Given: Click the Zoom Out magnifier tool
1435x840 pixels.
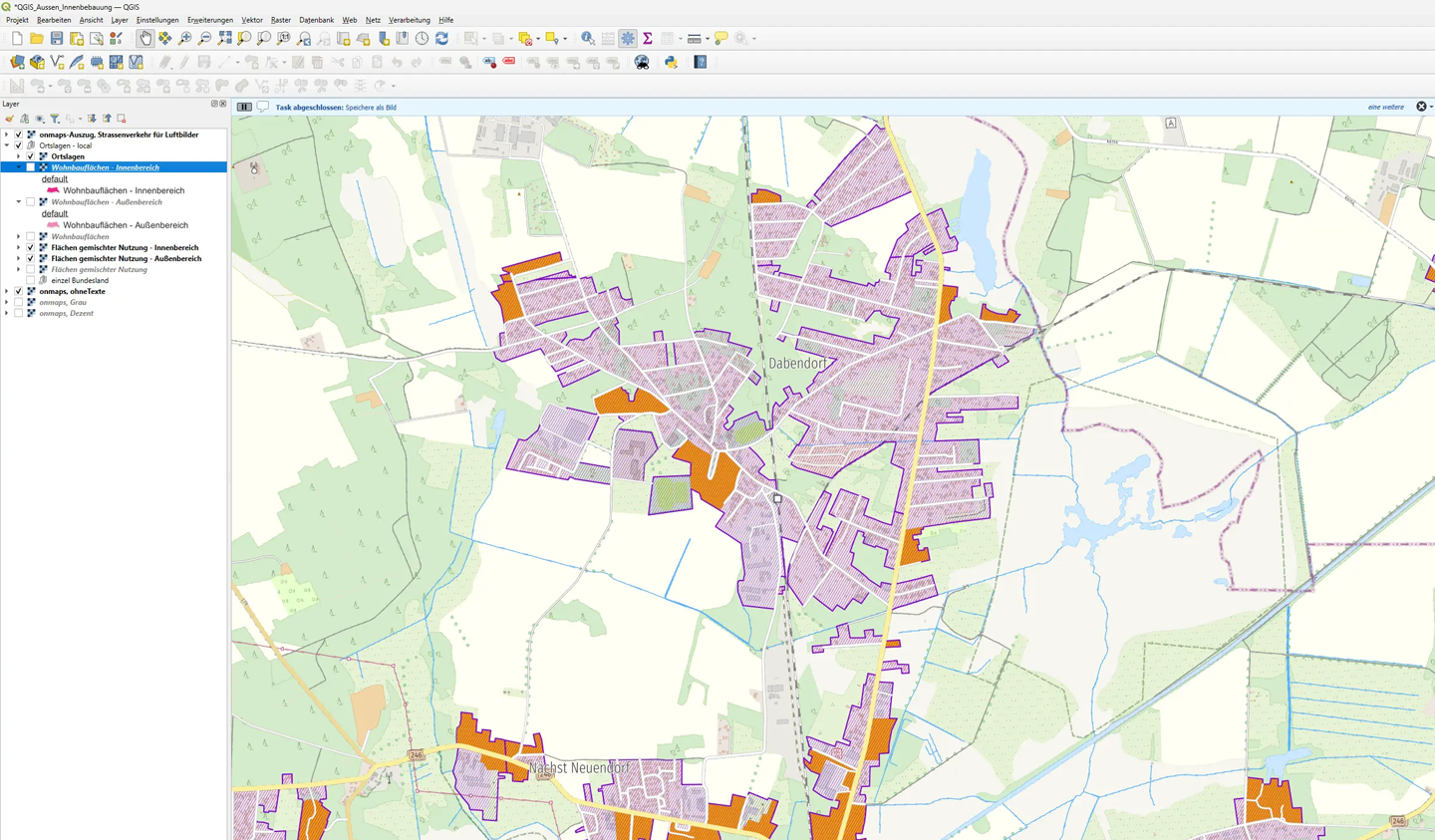Looking at the screenshot, I should tap(204, 38).
